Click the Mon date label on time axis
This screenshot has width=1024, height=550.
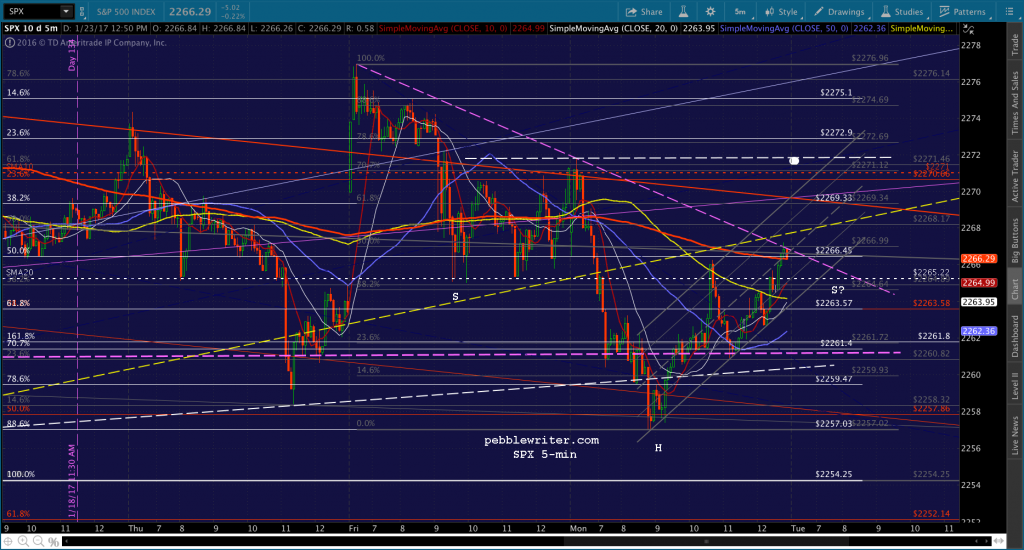(x=578, y=528)
